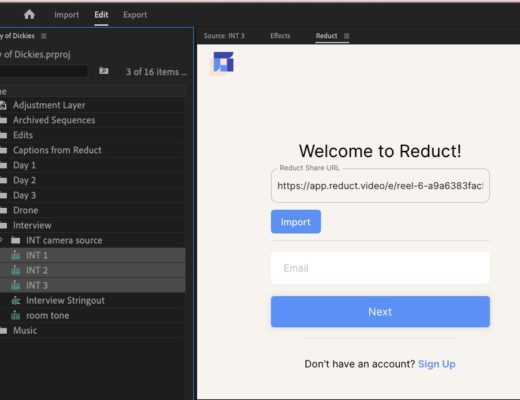Click the Adjustment Layer item icon
Screen dimensions: 520x400
coord(3,105)
